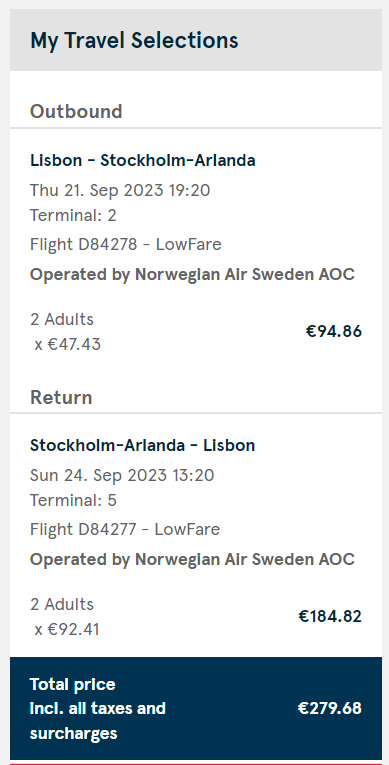Click the outbound Operated by Norwegian Air Sweden AOC
The image size is (389, 765).
click(x=192, y=274)
